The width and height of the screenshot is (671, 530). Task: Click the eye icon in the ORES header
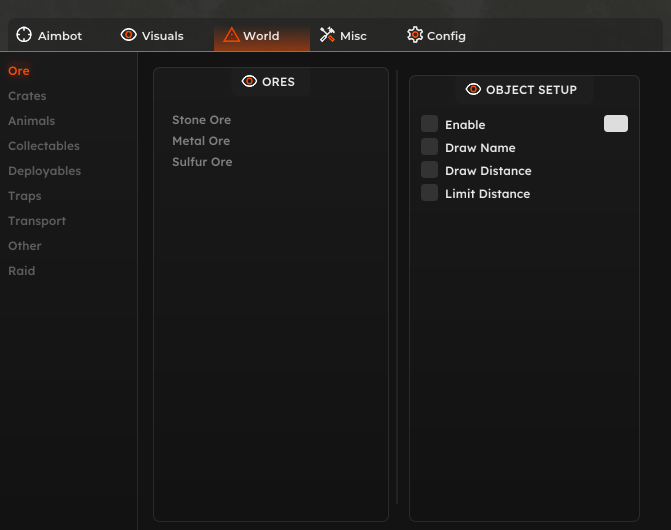[249, 81]
